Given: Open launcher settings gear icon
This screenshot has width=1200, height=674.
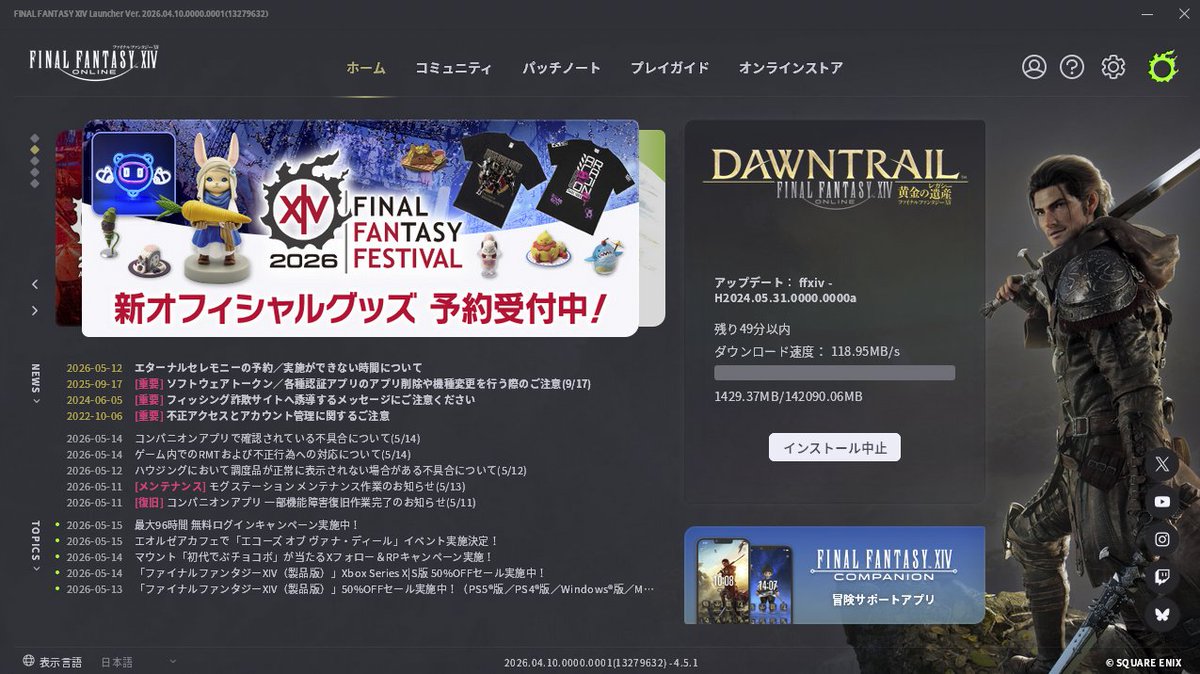Looking at the screenshot, I should tap(1113, 67).
